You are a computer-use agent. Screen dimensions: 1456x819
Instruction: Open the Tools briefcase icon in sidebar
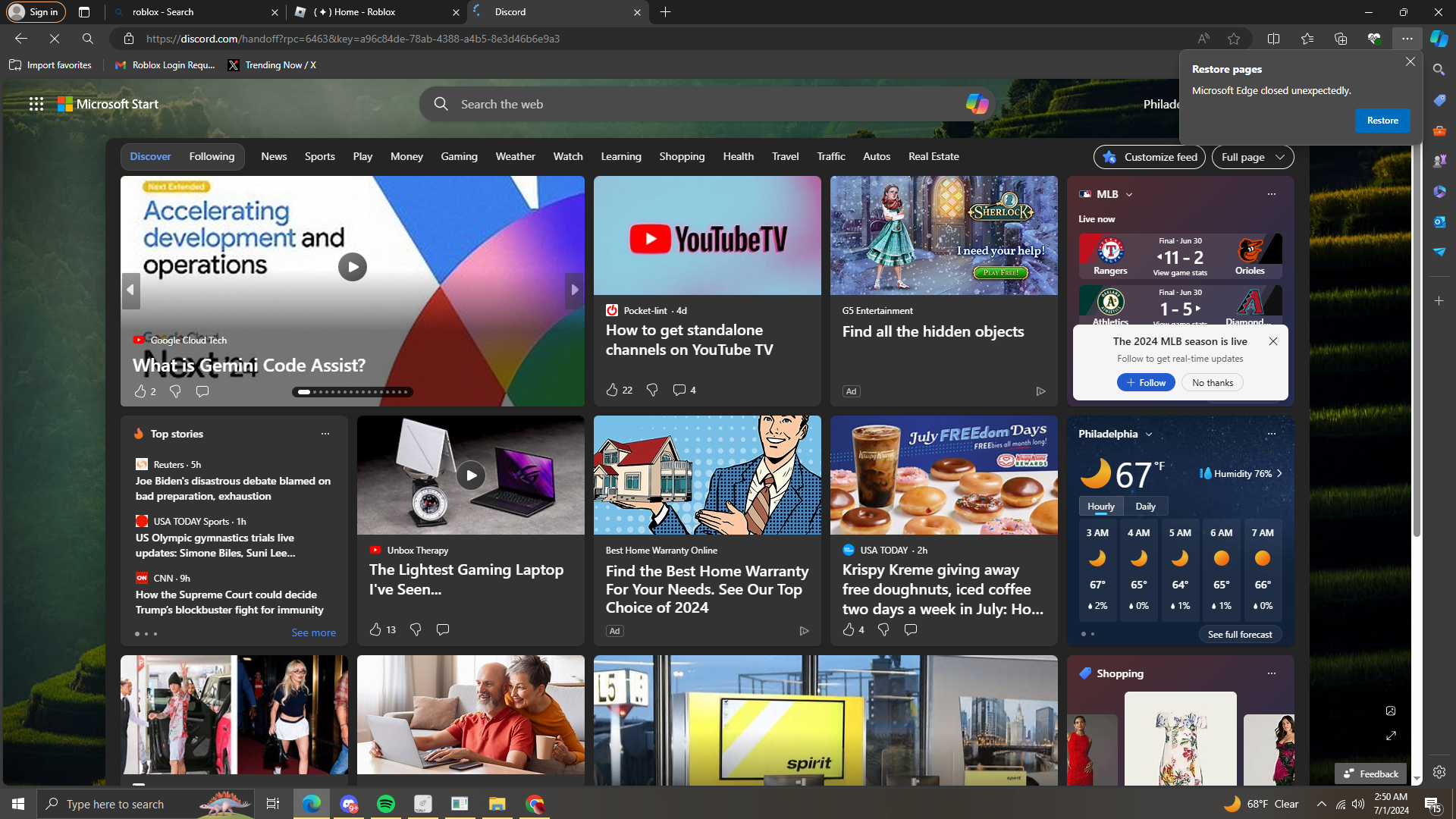pyautogui.click(x=1439, y=130)
